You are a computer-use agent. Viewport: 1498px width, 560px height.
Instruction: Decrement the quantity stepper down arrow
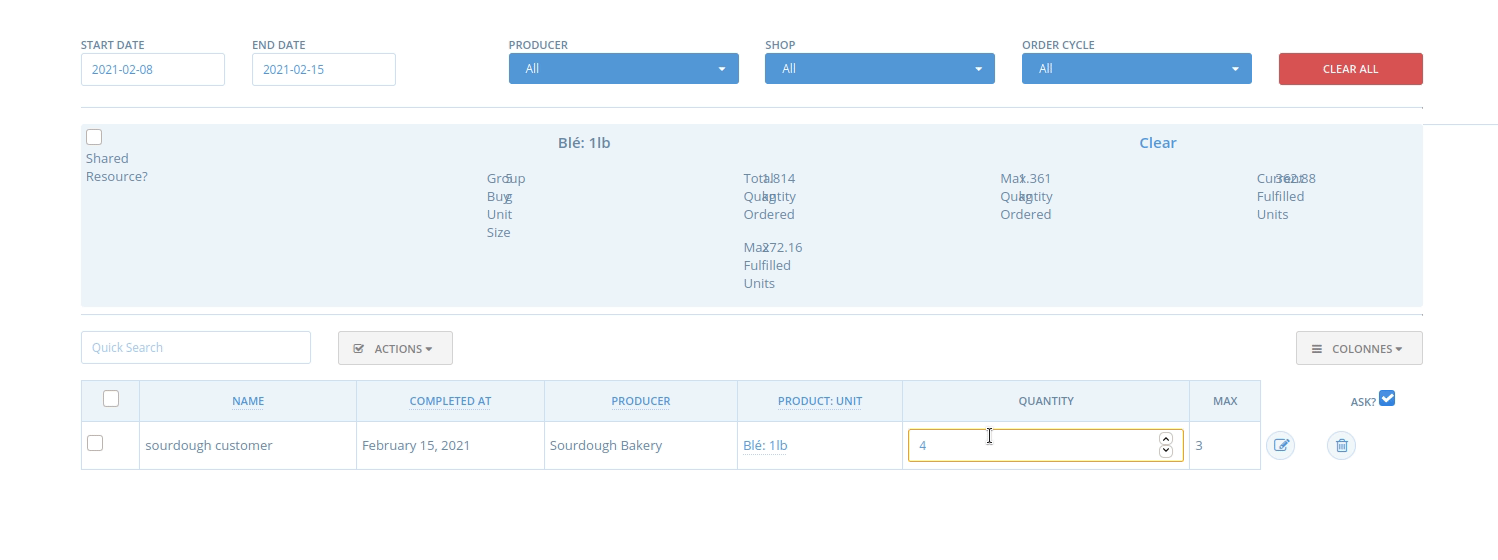coord(1166,452)
